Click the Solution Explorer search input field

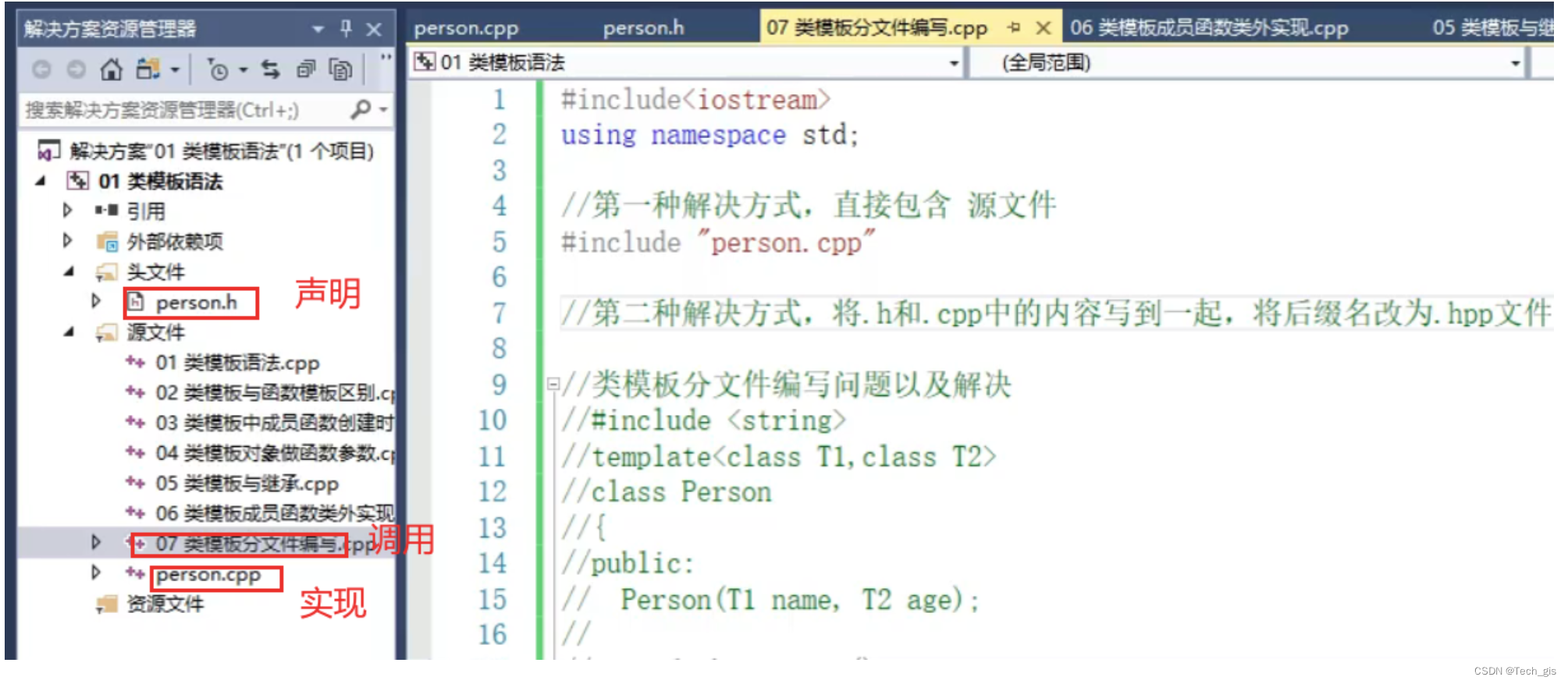pos(185,110)
